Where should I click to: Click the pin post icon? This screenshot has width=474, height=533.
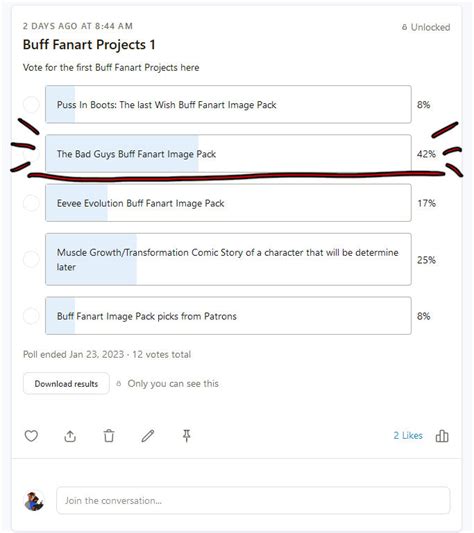[x=186, y=436]
